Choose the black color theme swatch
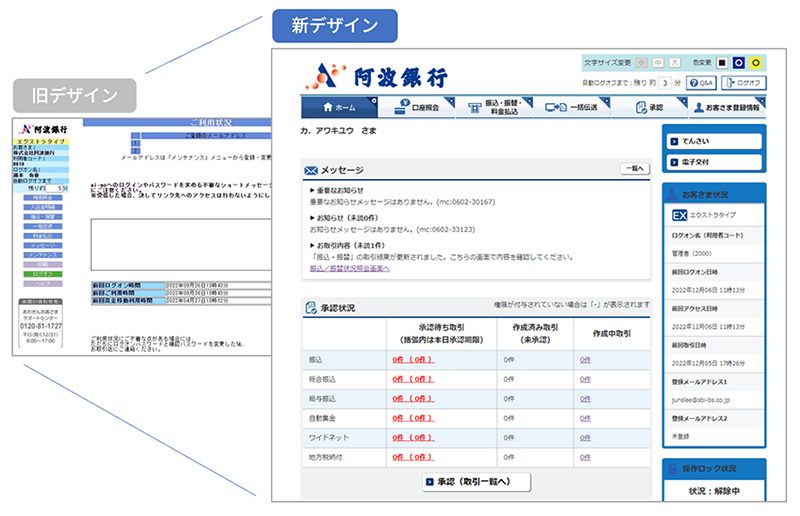The image size is (800, 516). click(x=722, y=63)
